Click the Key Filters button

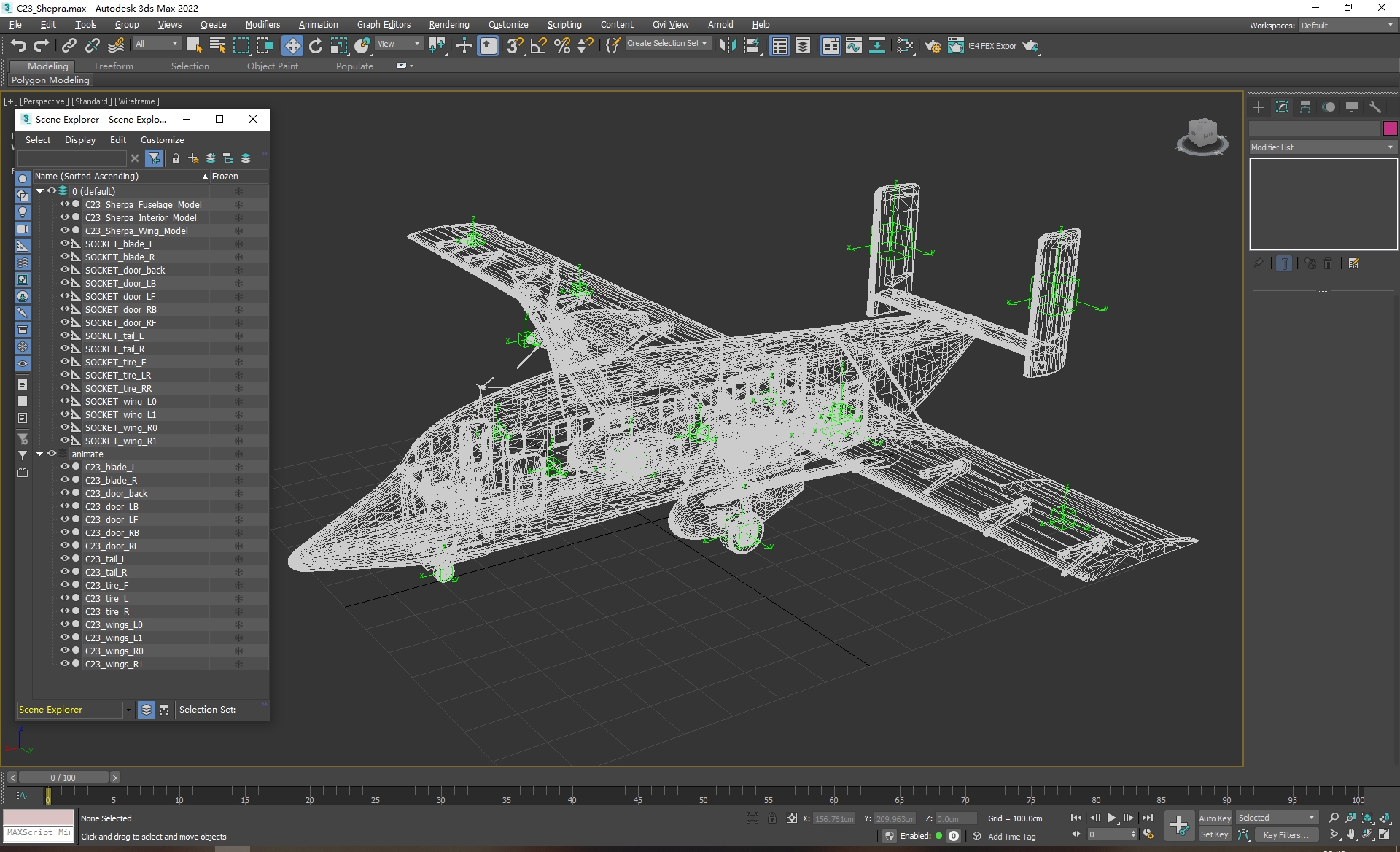pos(1286,835)
